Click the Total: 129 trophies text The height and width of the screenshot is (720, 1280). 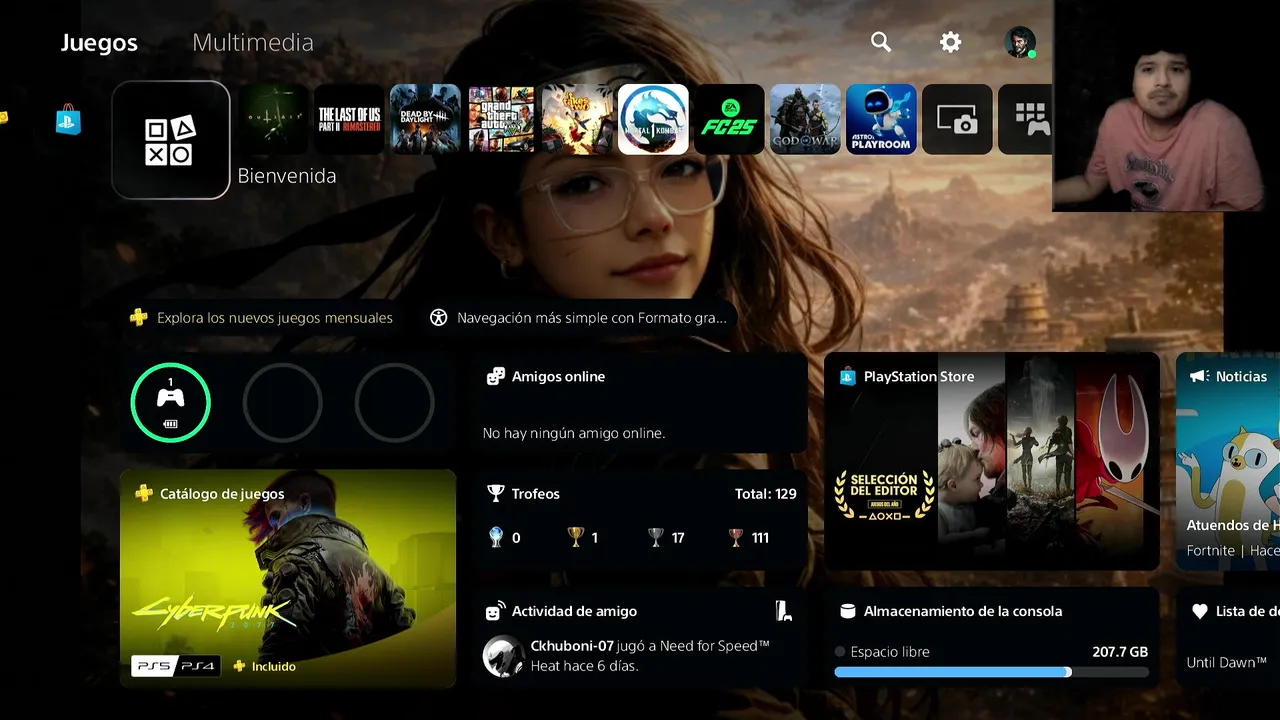pos(765,494)
